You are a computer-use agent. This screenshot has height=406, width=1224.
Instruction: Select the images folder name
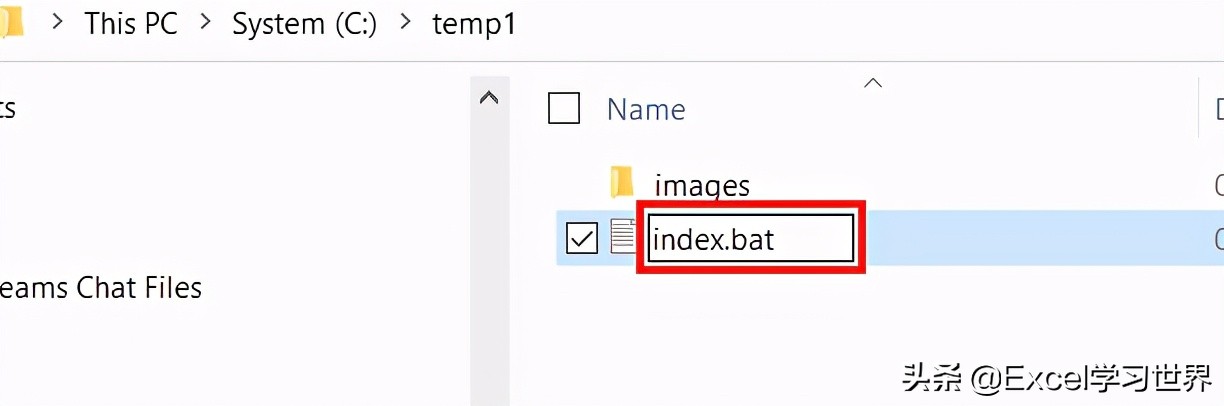[x=702, y=185]
